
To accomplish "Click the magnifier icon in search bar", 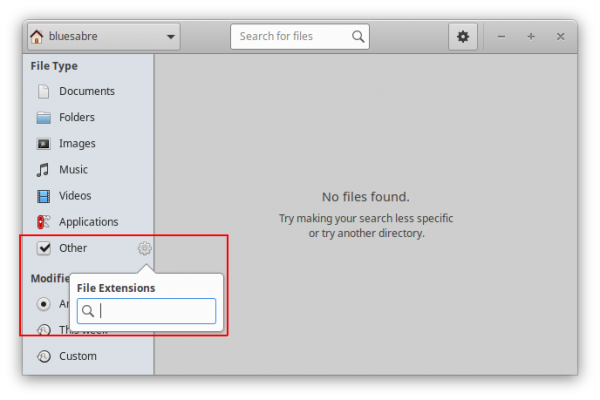I will click(x=358, y=37).
